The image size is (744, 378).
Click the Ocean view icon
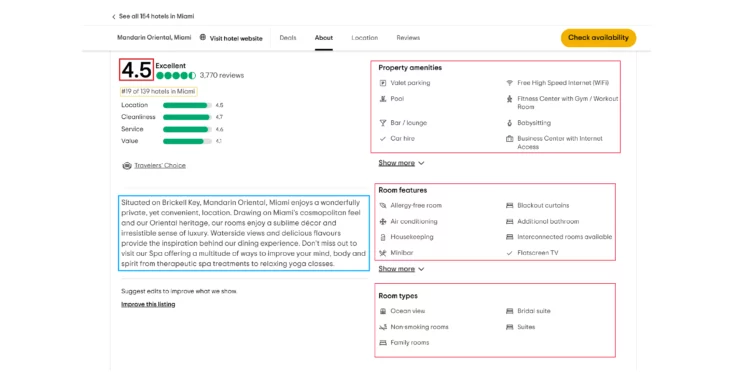pos(383,311)
